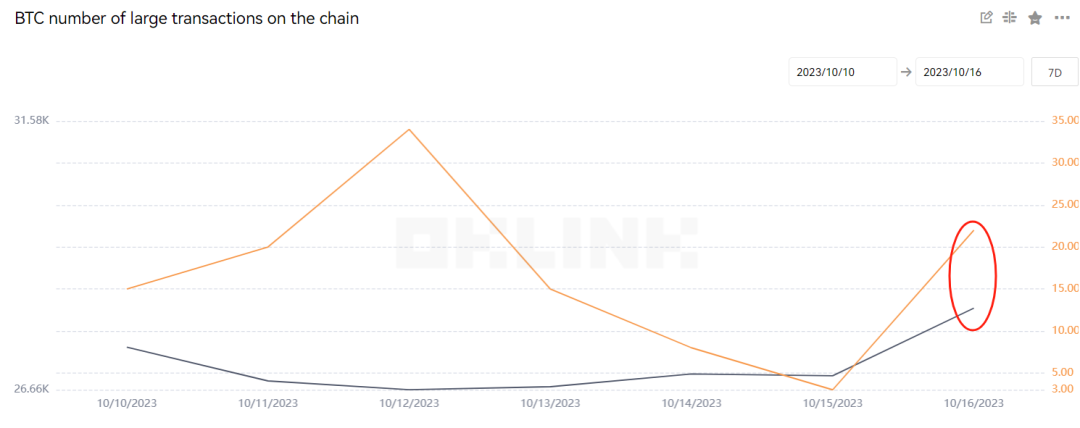Screen dimensions: 1080x428
Task: Select the start date field 2023/10/10
Action: (x=840, y=73)
